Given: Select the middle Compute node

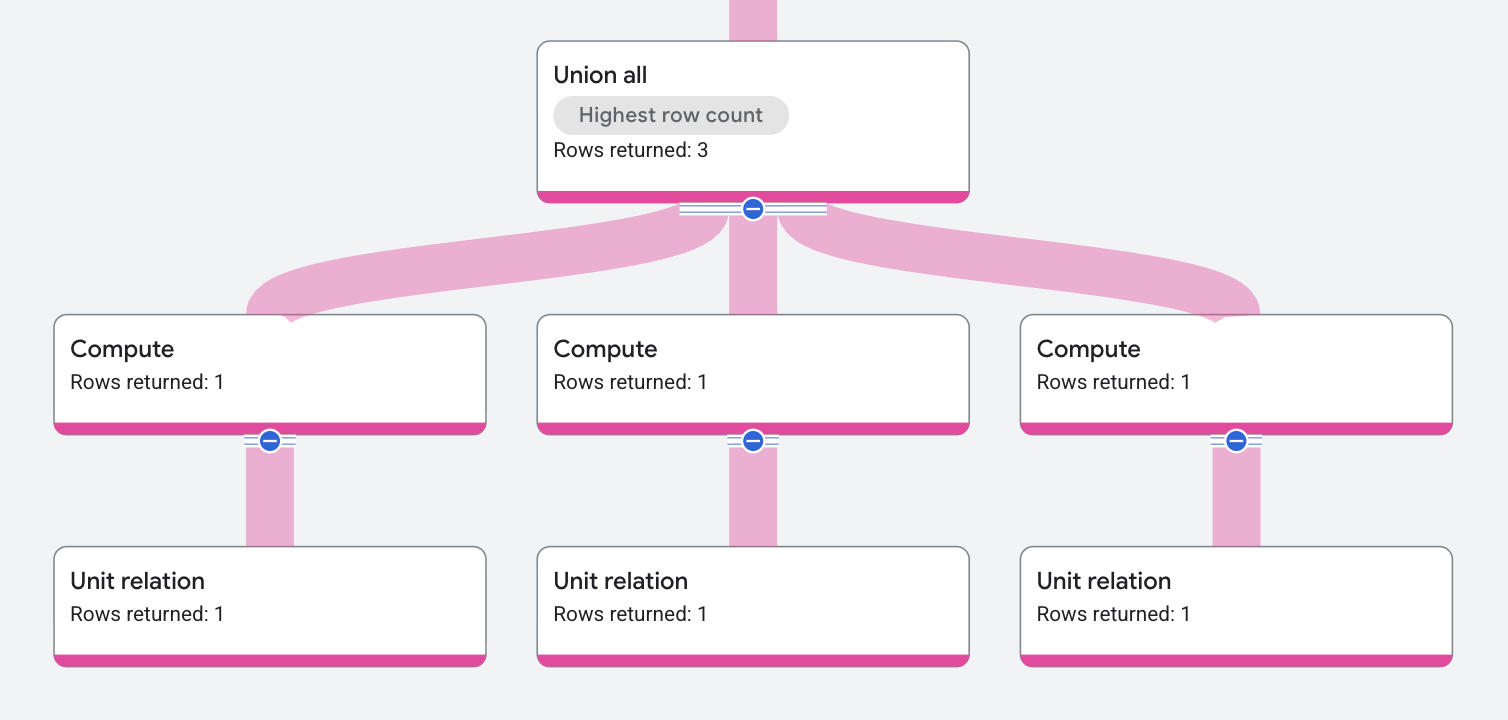Looking at the screenshot, I should click(752, 370).
